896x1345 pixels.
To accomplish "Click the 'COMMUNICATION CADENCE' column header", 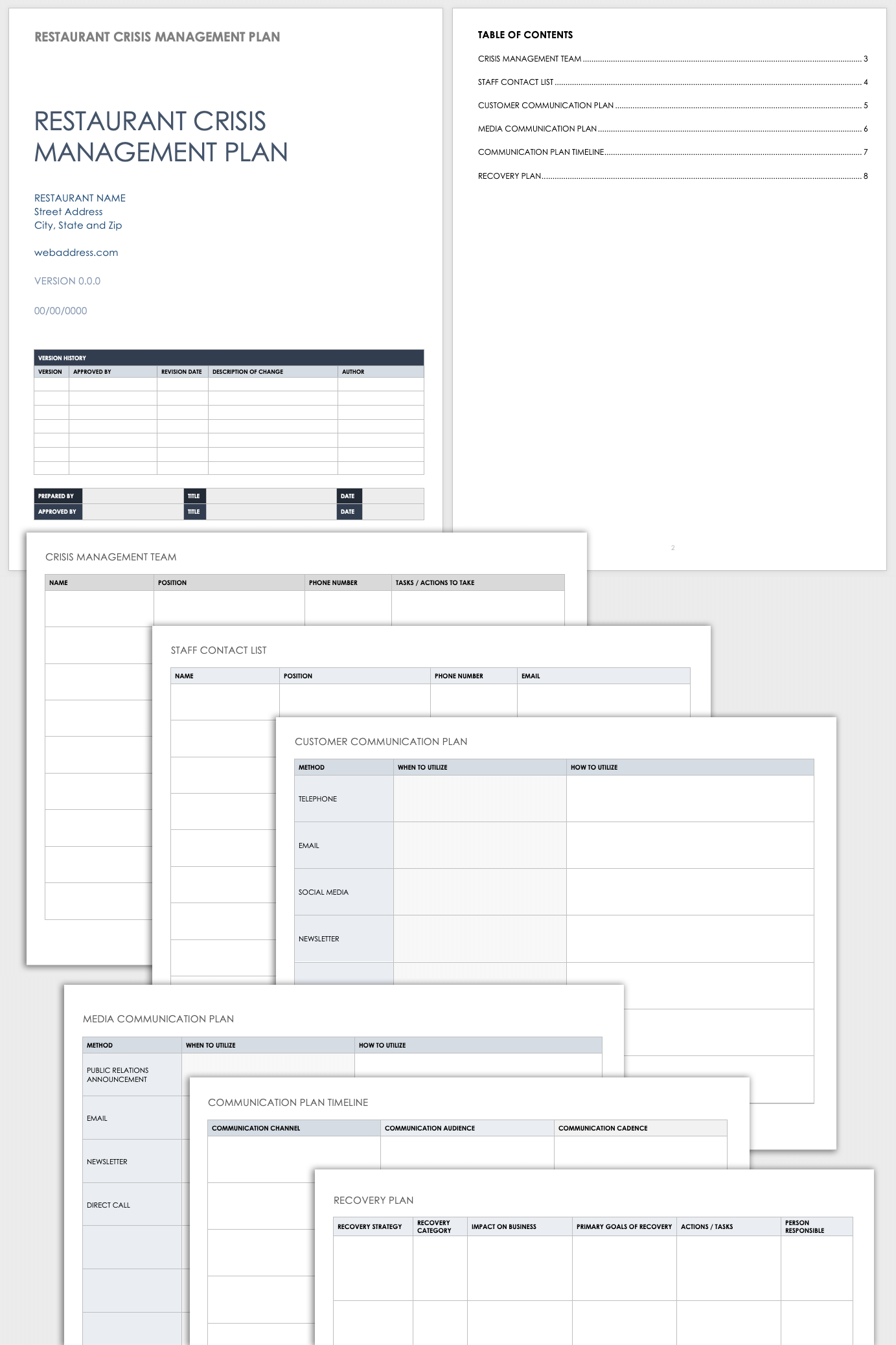I will [641, 1128].
